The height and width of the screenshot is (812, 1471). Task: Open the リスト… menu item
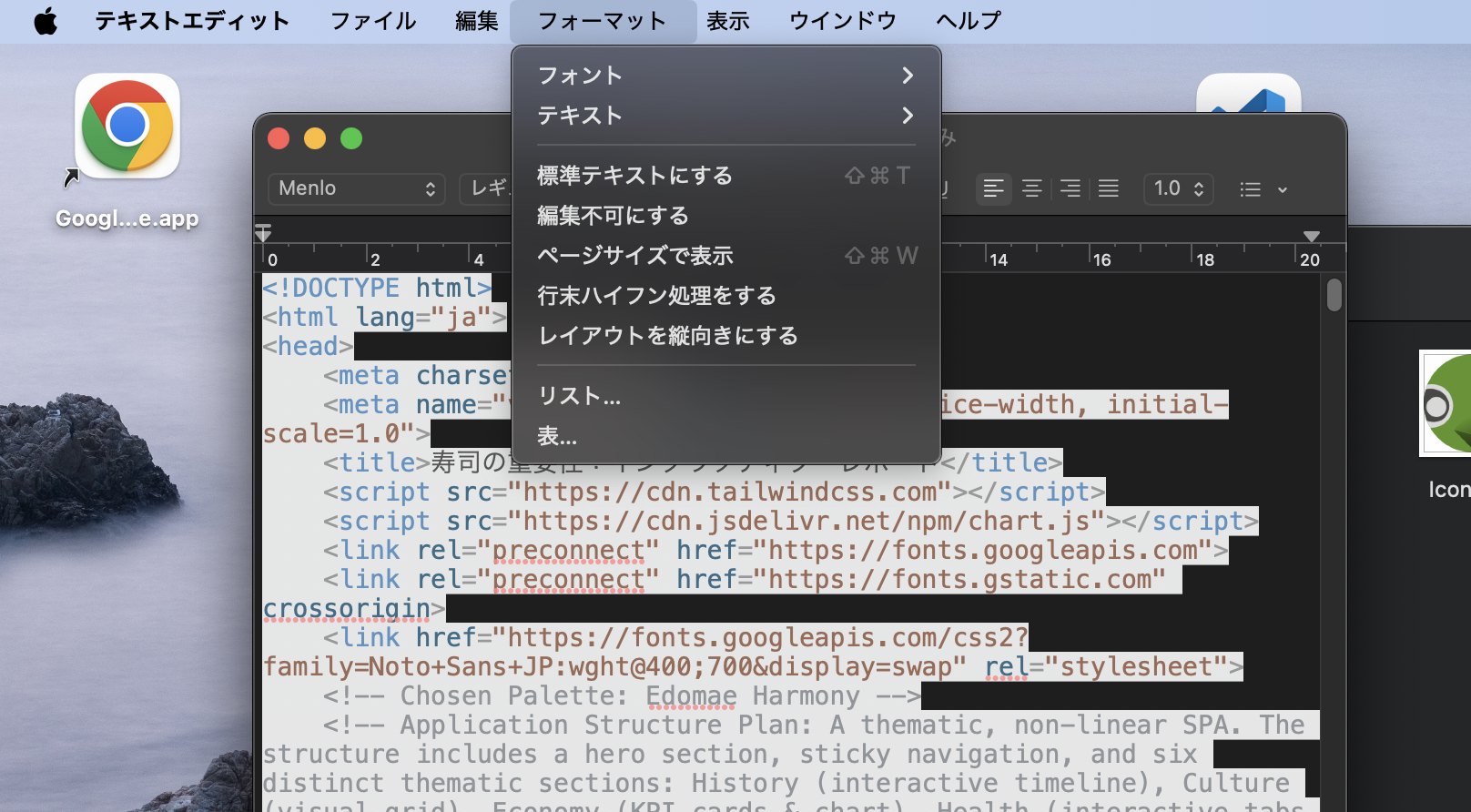[x=726, y=396]
